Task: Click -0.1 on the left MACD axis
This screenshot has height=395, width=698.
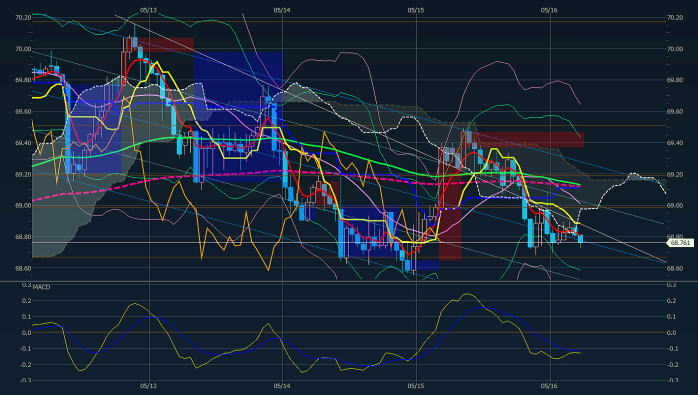Action: click(x=26, y=349)
